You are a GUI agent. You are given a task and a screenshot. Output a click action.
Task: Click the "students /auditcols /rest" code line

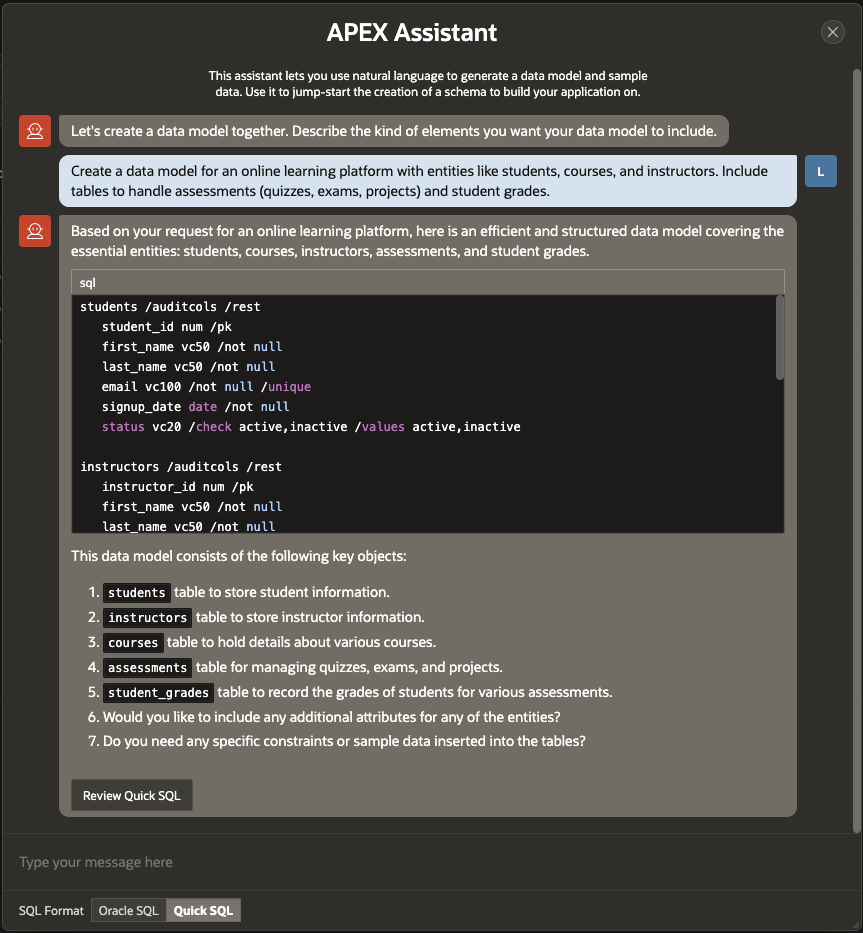point(170,307)
